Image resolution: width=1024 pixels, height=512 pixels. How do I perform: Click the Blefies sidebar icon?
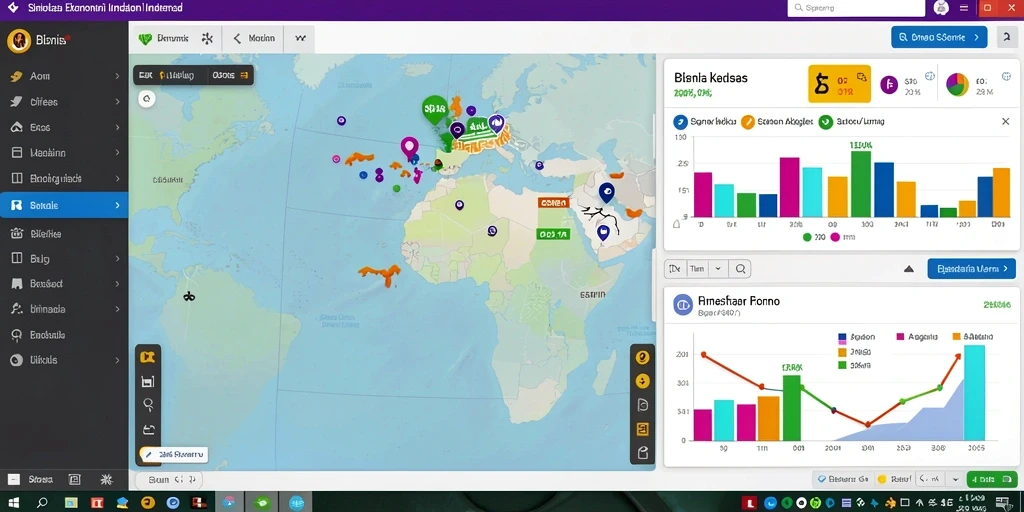point(17,233)
